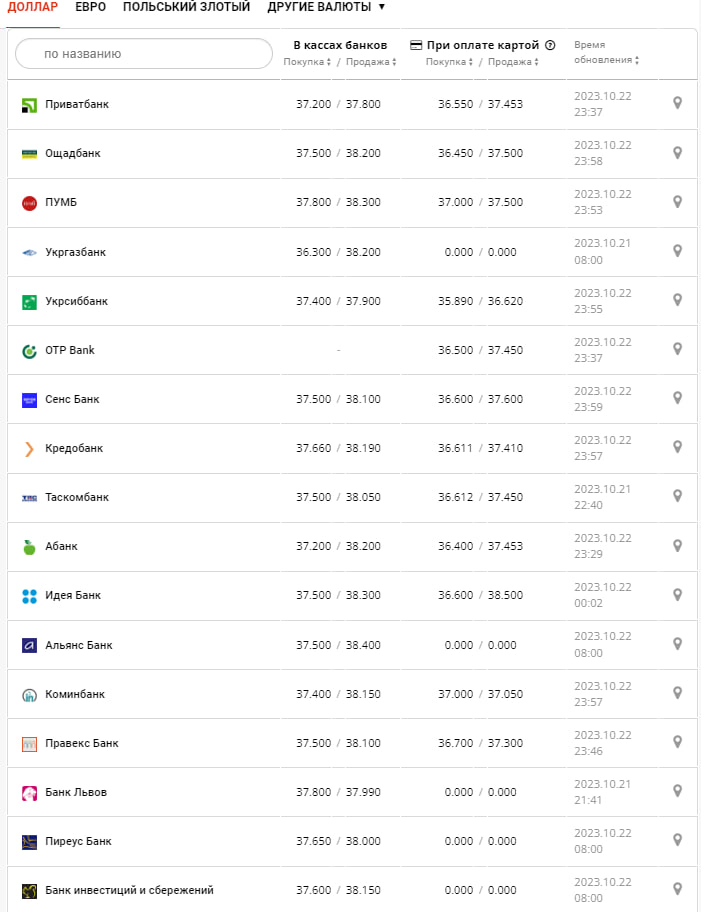Sort by card payment Продажа column

click(x=513, y=62)
